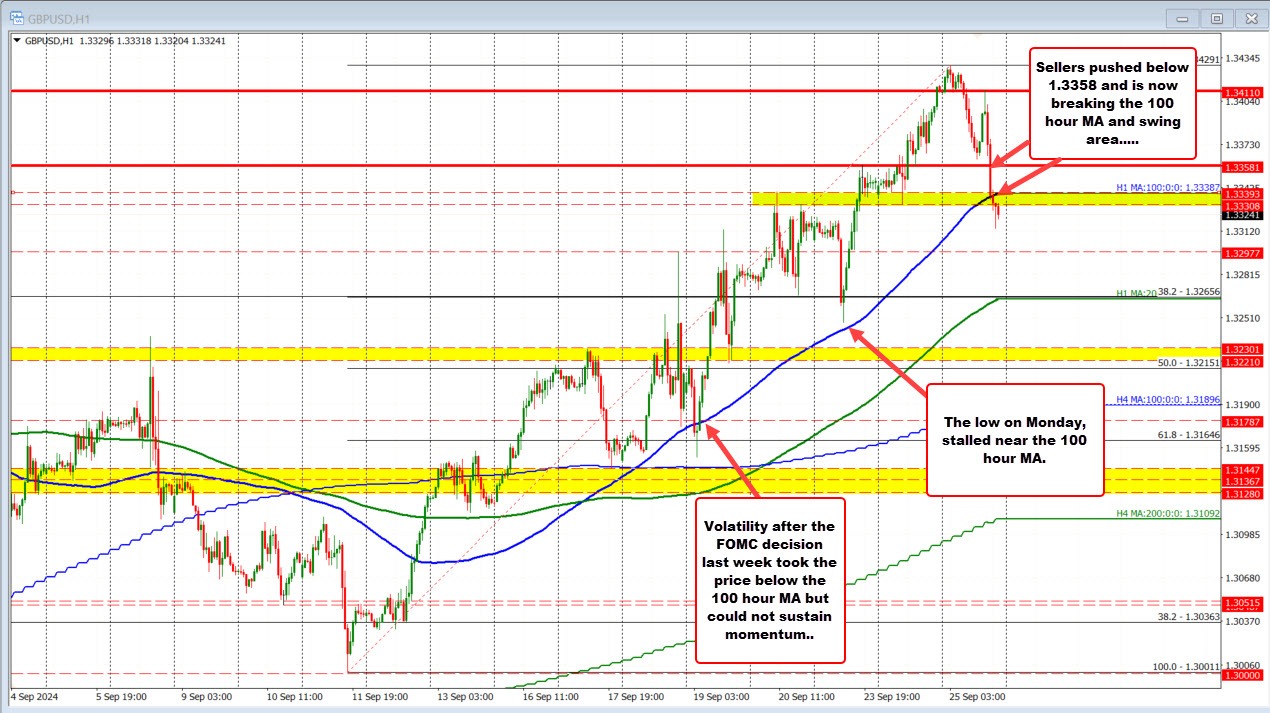Maximize the GBPUSD chart window
The height and width of the screenshot is (713, 1270).
click(1216, 17)
